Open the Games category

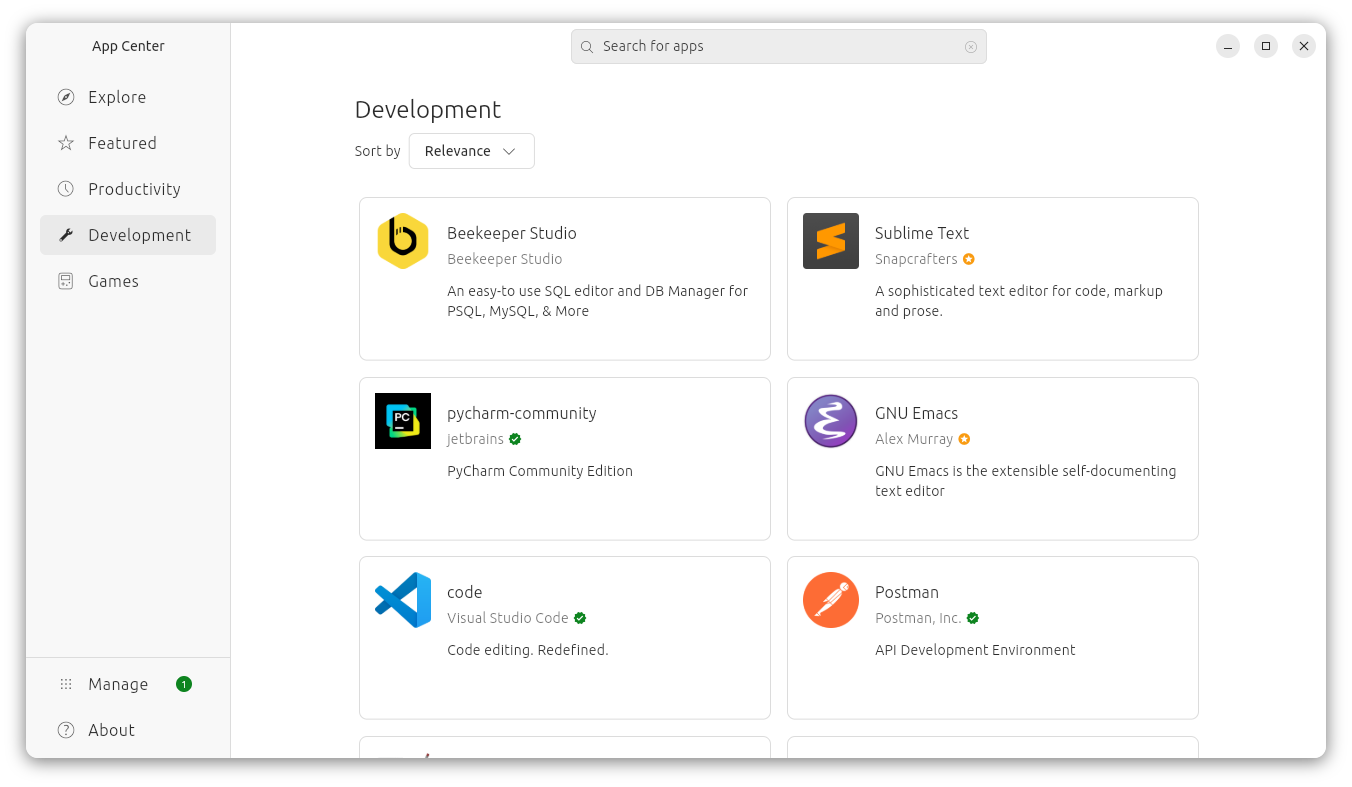pyautogui.click(x=128, y=281)
